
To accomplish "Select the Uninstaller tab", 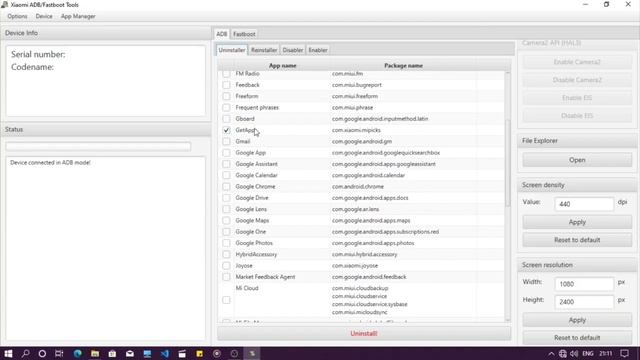I will 232,50.
